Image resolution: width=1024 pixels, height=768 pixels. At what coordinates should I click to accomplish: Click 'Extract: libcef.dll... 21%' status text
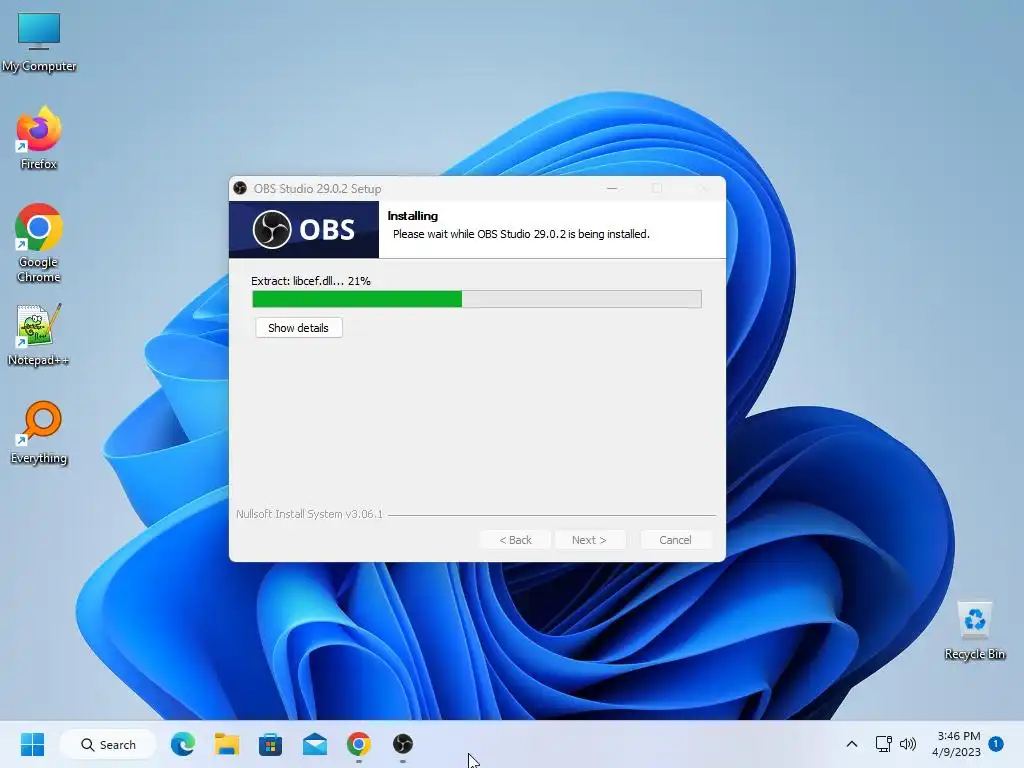[x=311, y=281]
